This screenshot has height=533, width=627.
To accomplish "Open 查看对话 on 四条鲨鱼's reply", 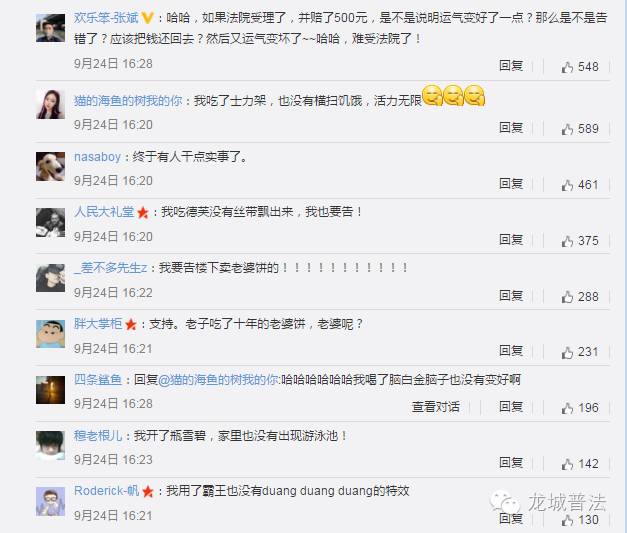I will 435,407.
